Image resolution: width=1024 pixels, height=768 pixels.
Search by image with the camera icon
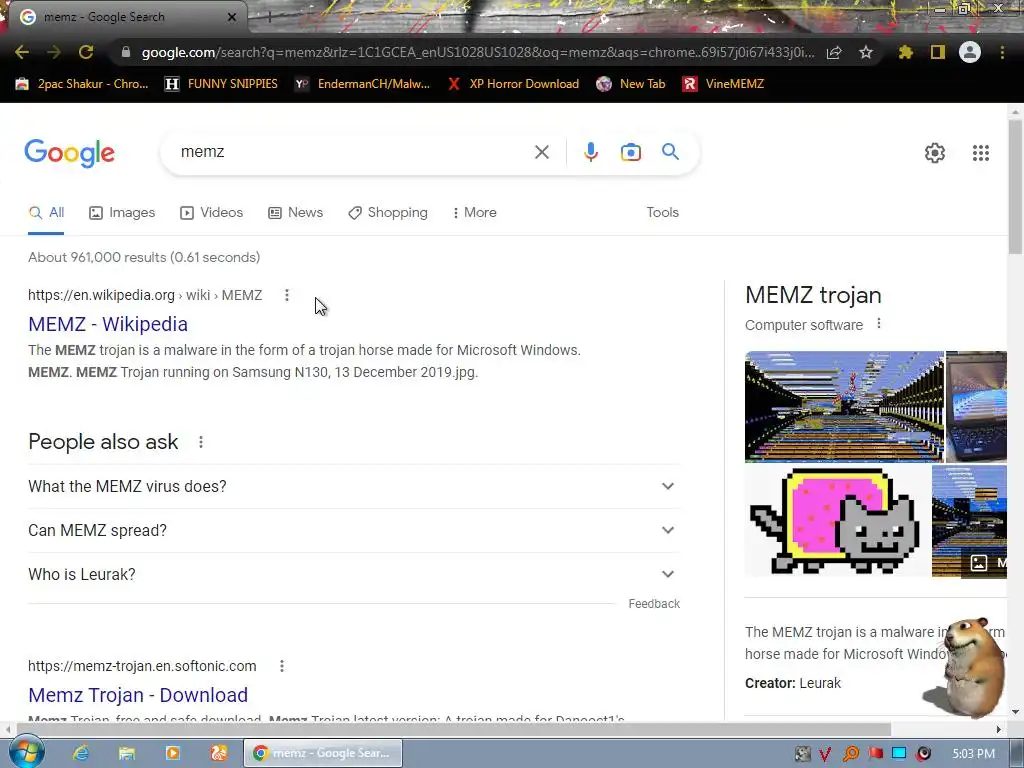630,152
